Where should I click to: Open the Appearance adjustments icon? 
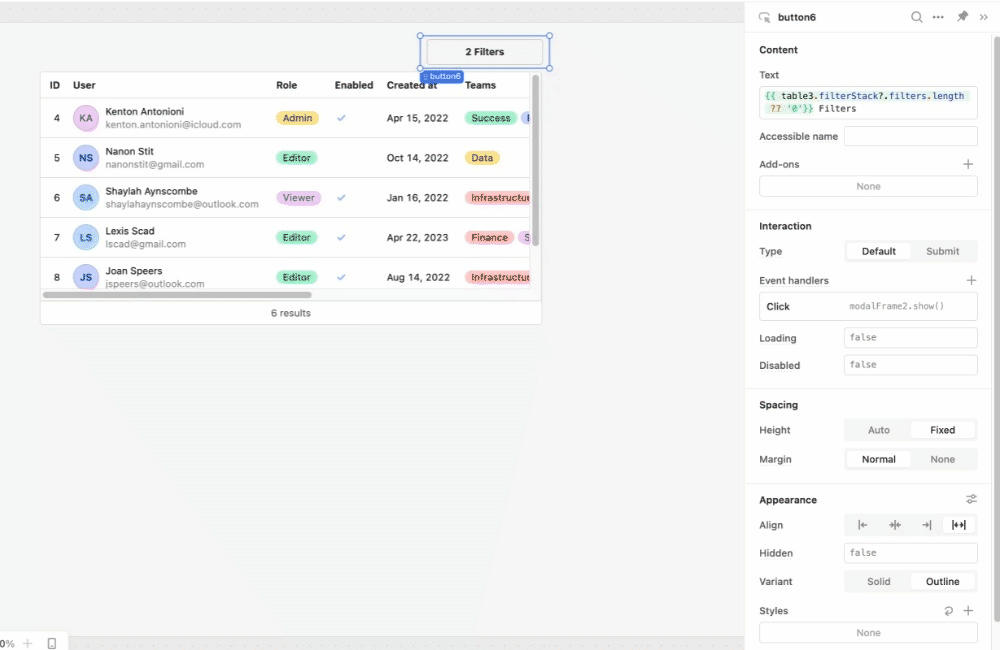click(x=970, y=498)
